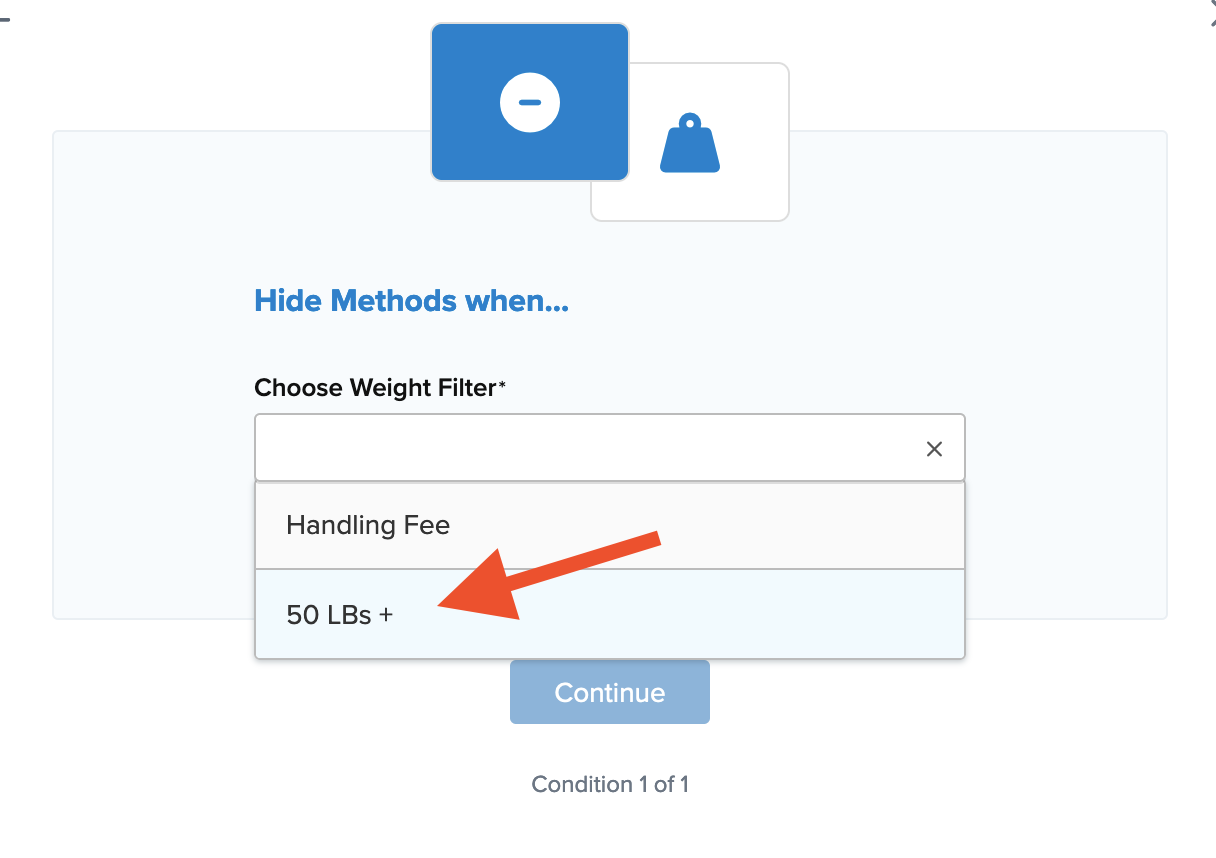
Task: Click the 50 LBs + text label
Action: pos(340,614)
